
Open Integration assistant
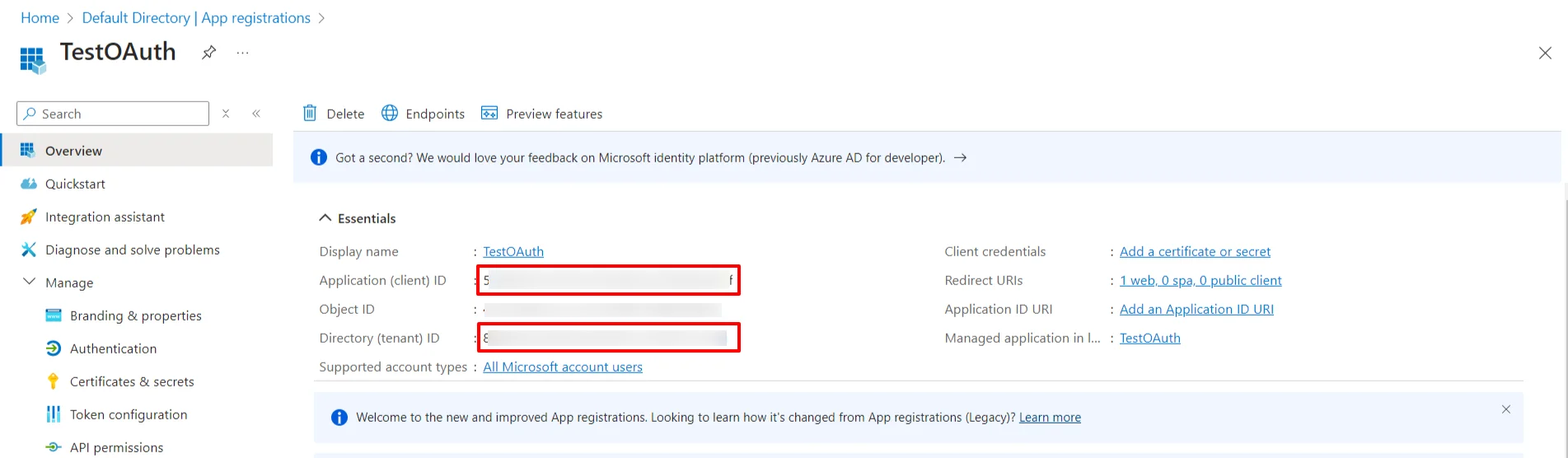(x=105, y=217)
